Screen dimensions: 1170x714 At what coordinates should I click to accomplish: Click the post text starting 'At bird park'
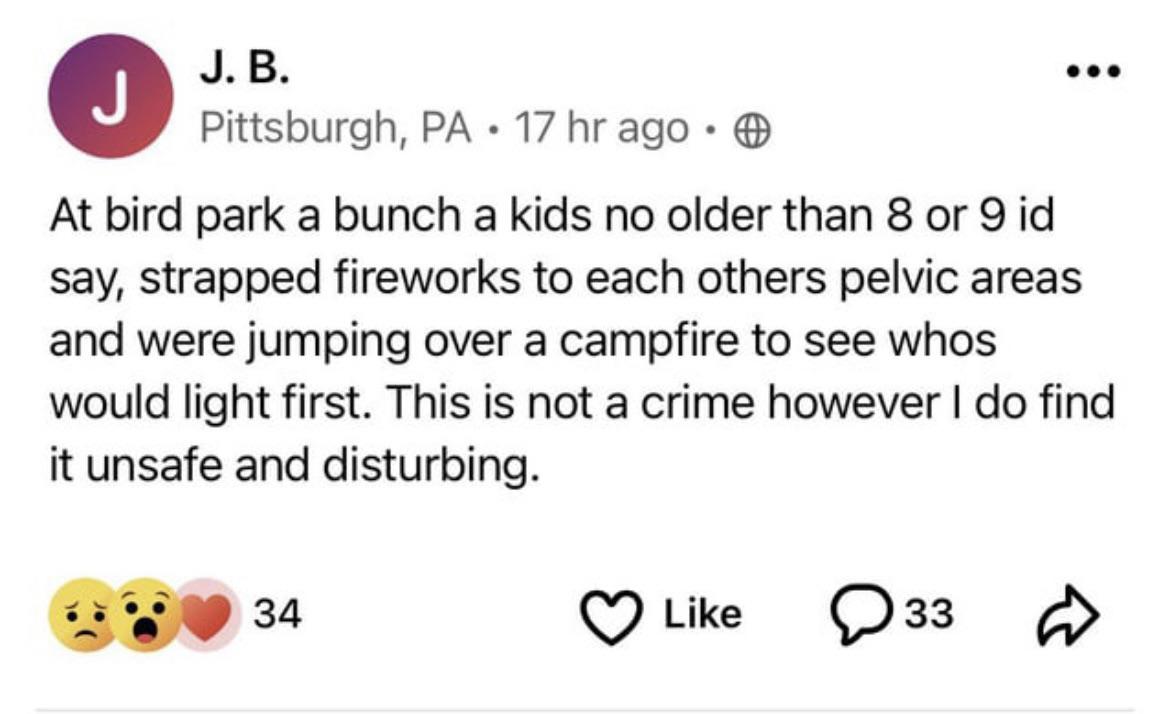(550, 217)
